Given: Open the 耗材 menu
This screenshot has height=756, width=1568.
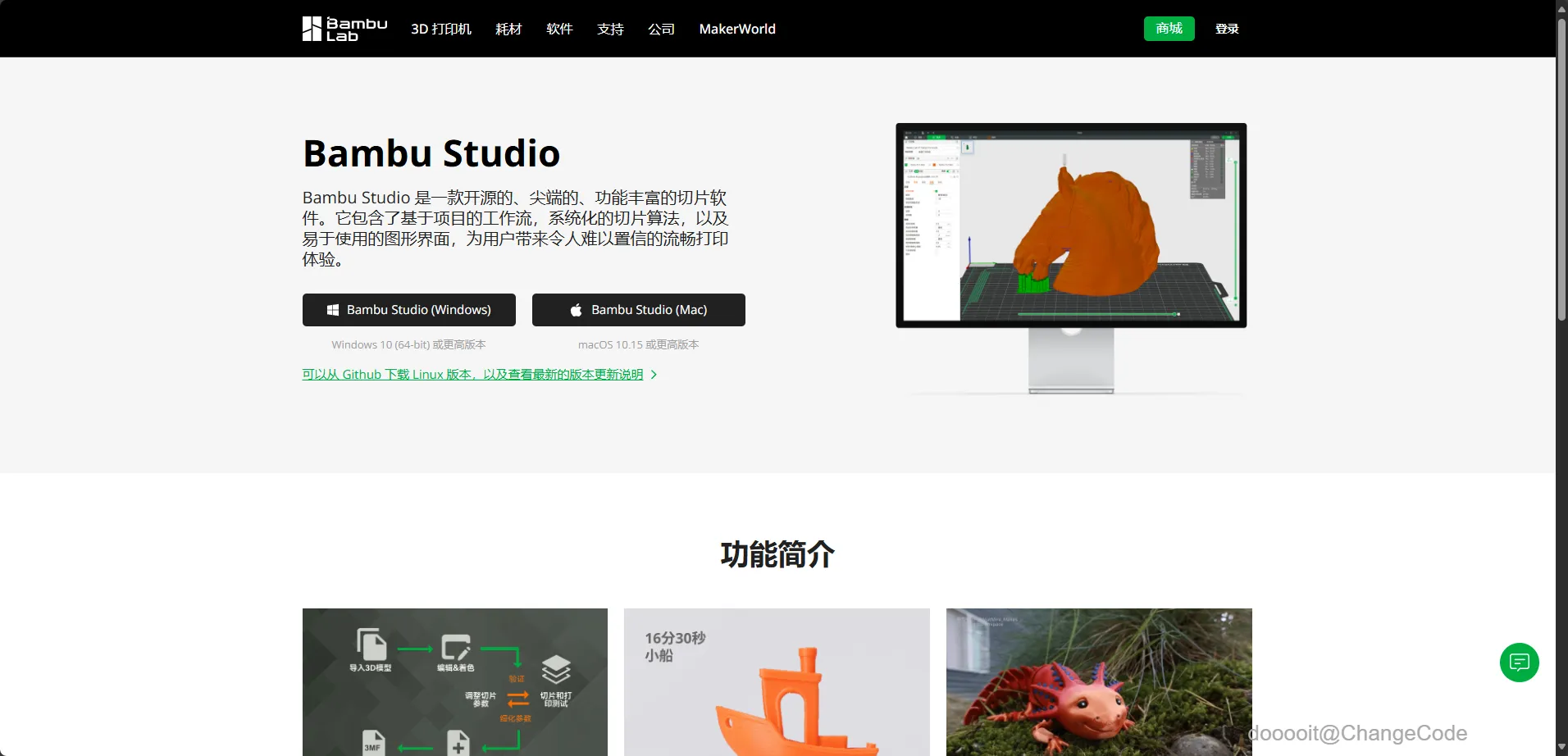Looking at the screenshot, I should [x=508, y=29].
